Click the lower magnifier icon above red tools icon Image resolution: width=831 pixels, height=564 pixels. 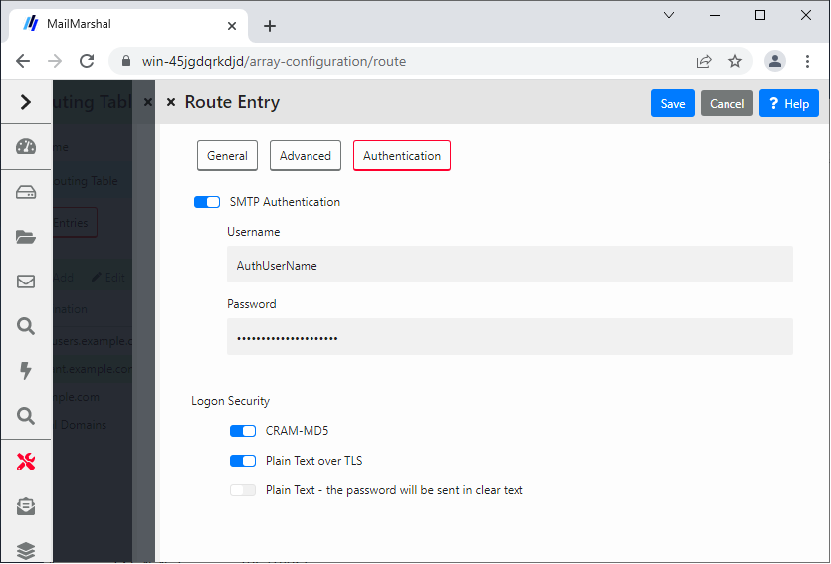click(25, 416)
